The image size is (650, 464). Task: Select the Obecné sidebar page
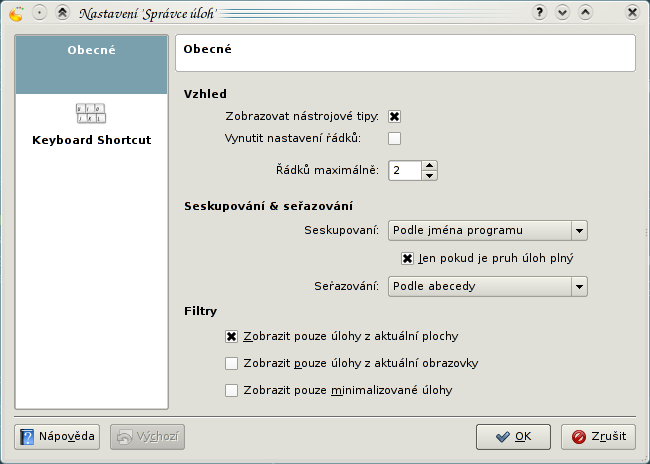tap(92, 65)
